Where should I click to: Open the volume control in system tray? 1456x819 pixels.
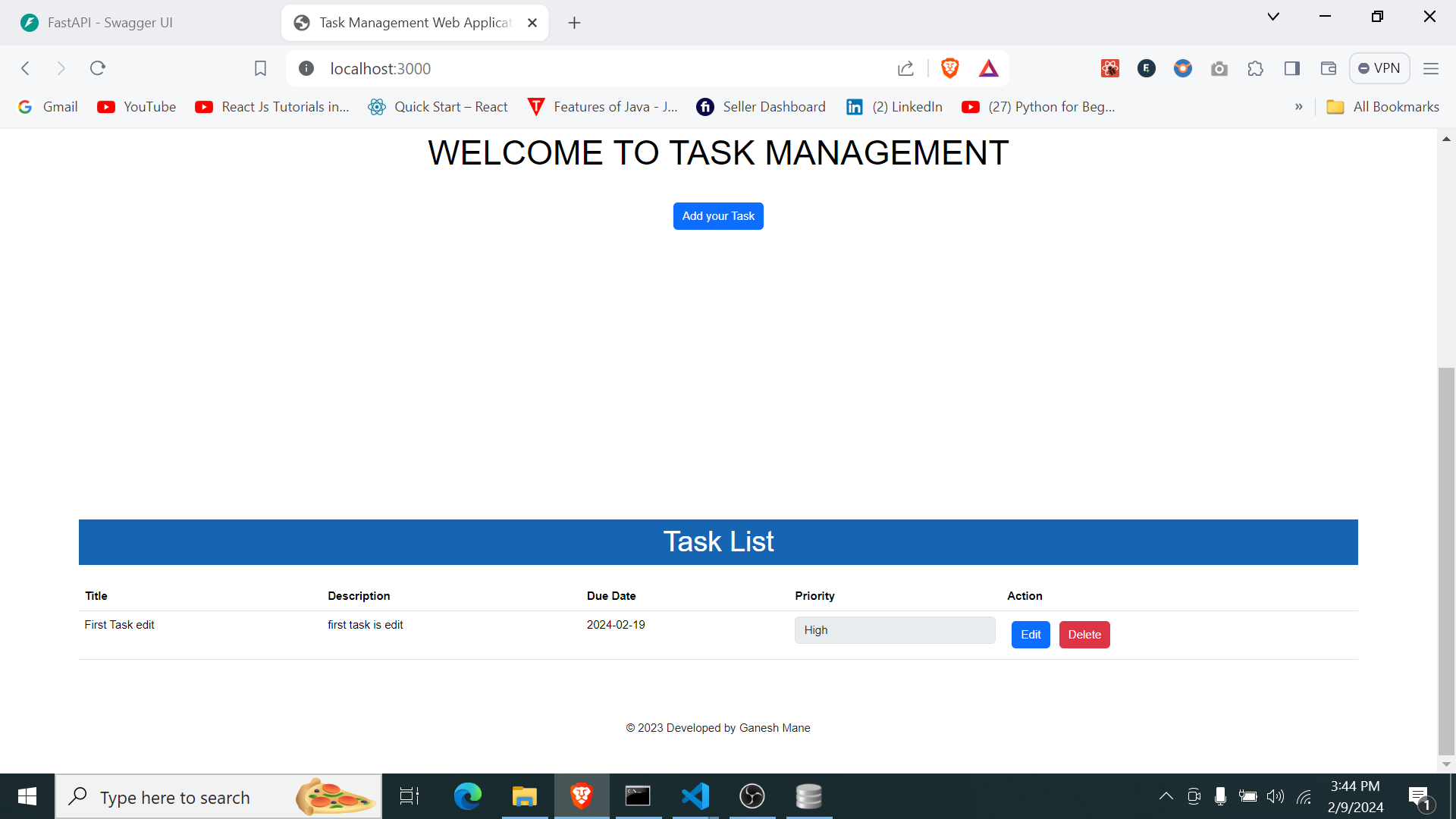[x=1276, y=796]
